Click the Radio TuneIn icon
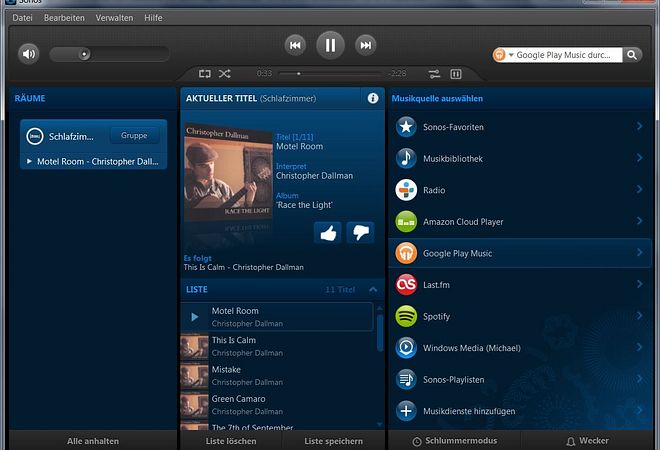The height and width of the screenshot is (450, 660). pyautogui.click(x=406, y=190)
